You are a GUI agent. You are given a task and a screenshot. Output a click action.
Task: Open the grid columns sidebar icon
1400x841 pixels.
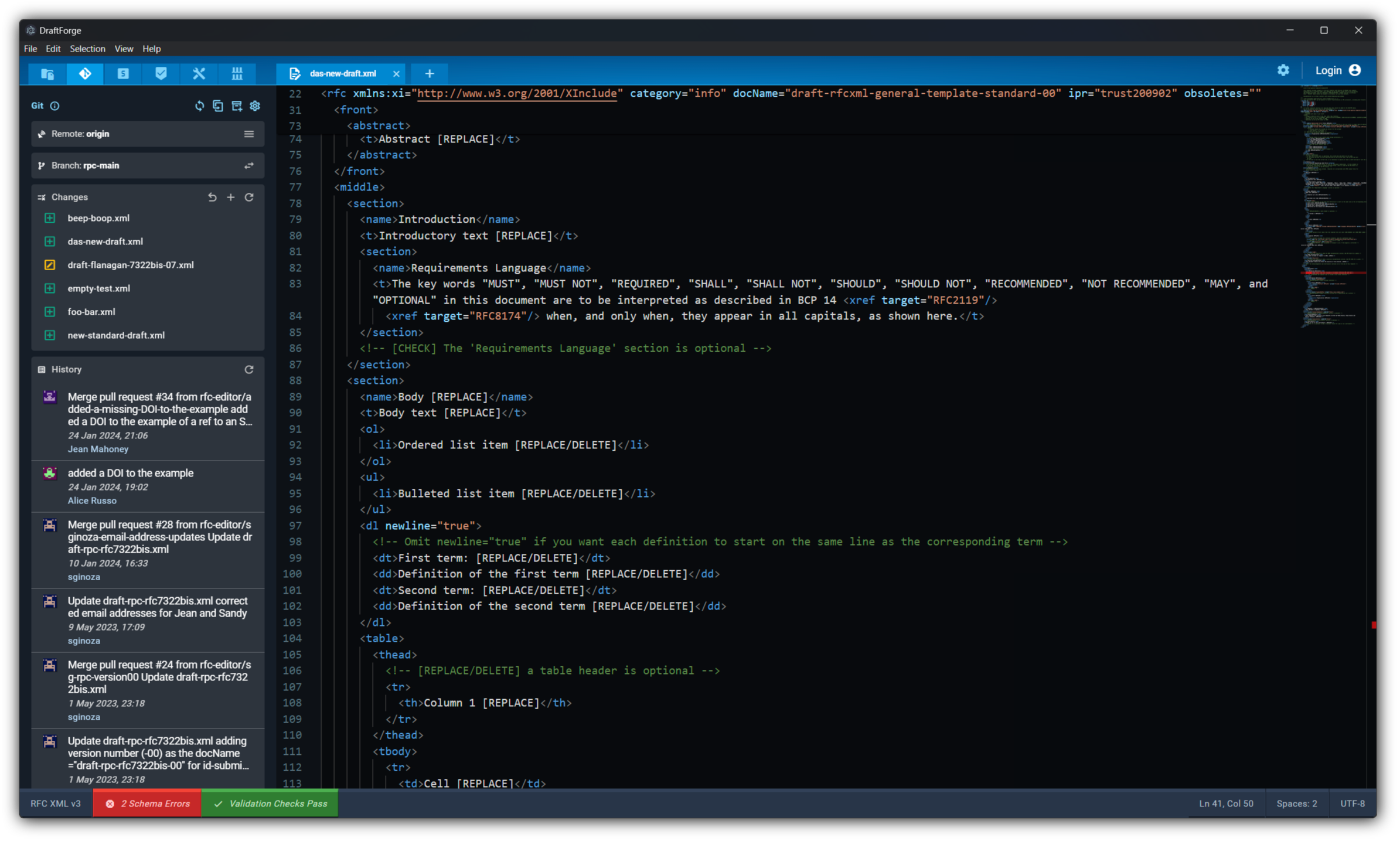[x=237, y=73]
